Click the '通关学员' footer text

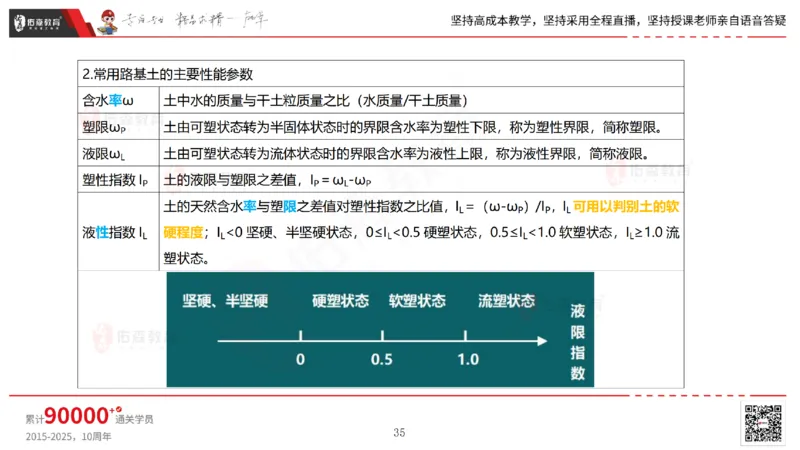pos(134,419)
